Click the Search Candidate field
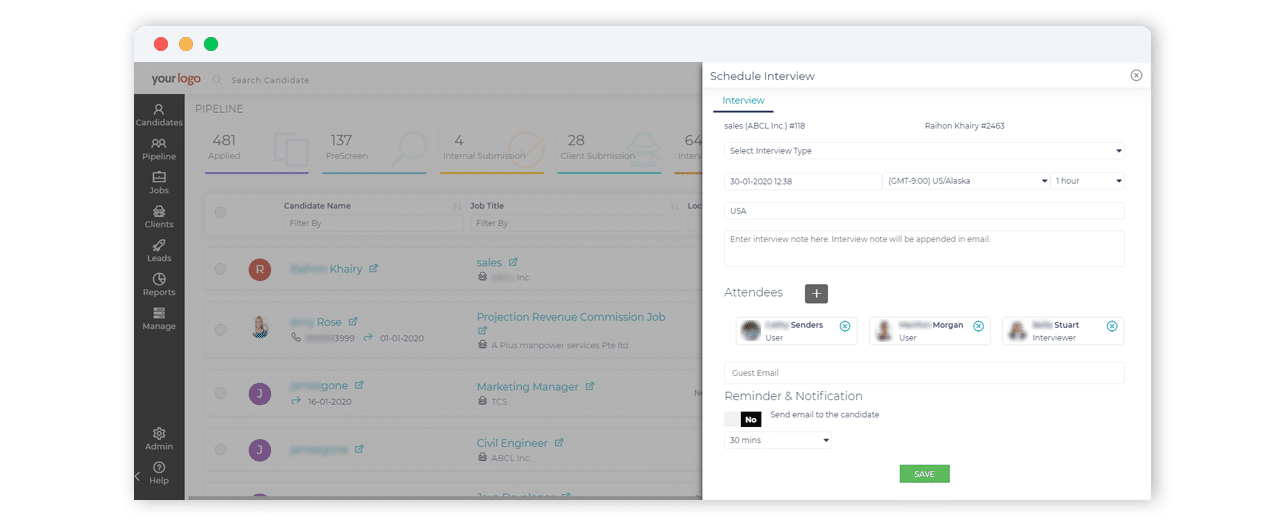This screenshot has width=1267, height=526. pyautogui.click(x=272, y=80)
